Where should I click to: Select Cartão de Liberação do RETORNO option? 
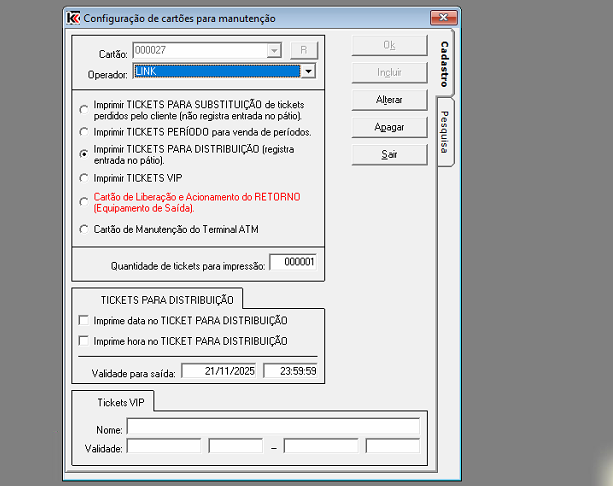tap(84, 202)
